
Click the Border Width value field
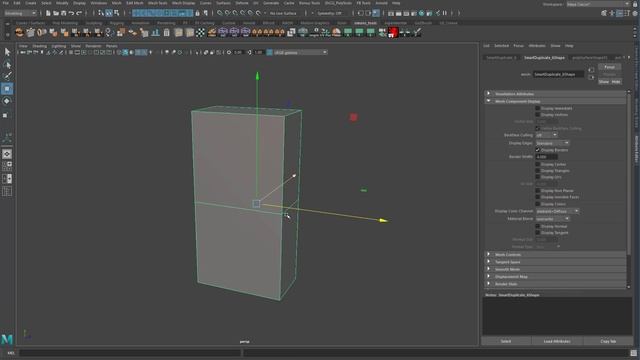coord(546,157)
